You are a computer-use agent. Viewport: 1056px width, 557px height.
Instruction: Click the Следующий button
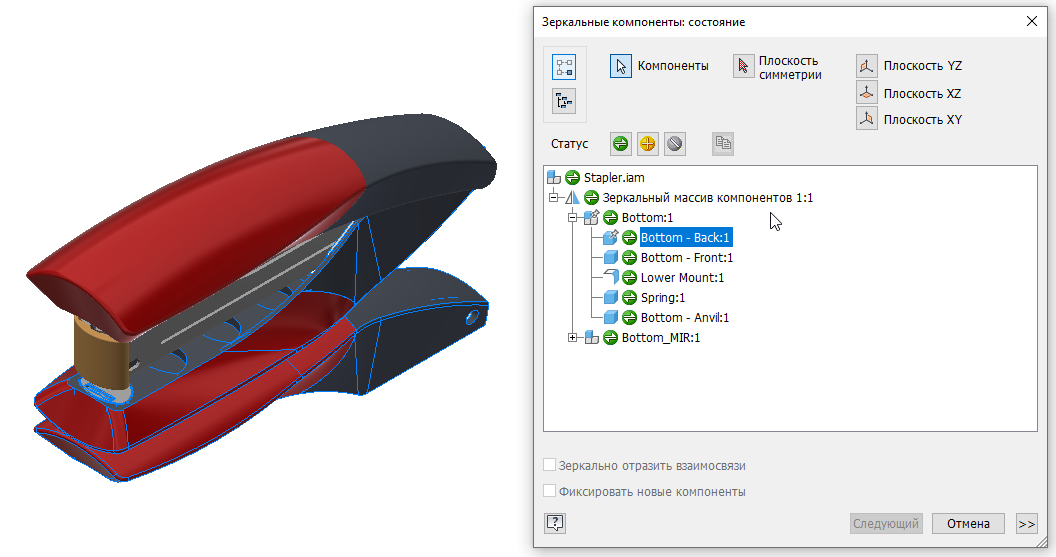click(x=886, y=523)
